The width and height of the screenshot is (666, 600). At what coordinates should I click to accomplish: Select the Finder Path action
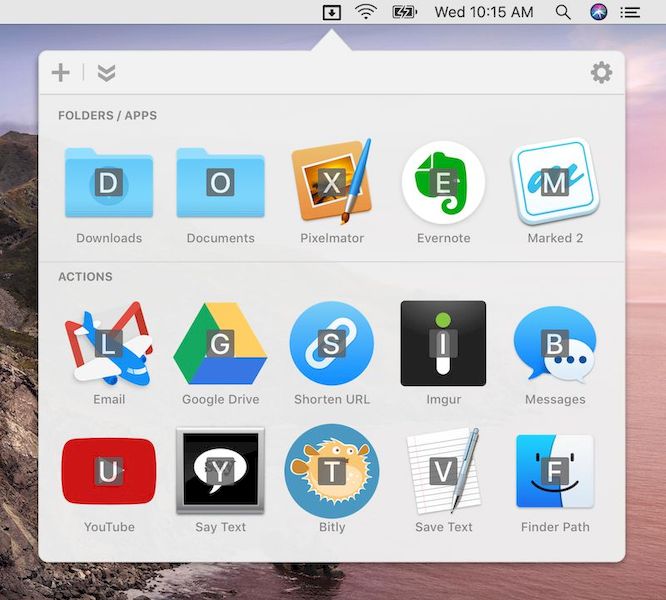[555, 471]
